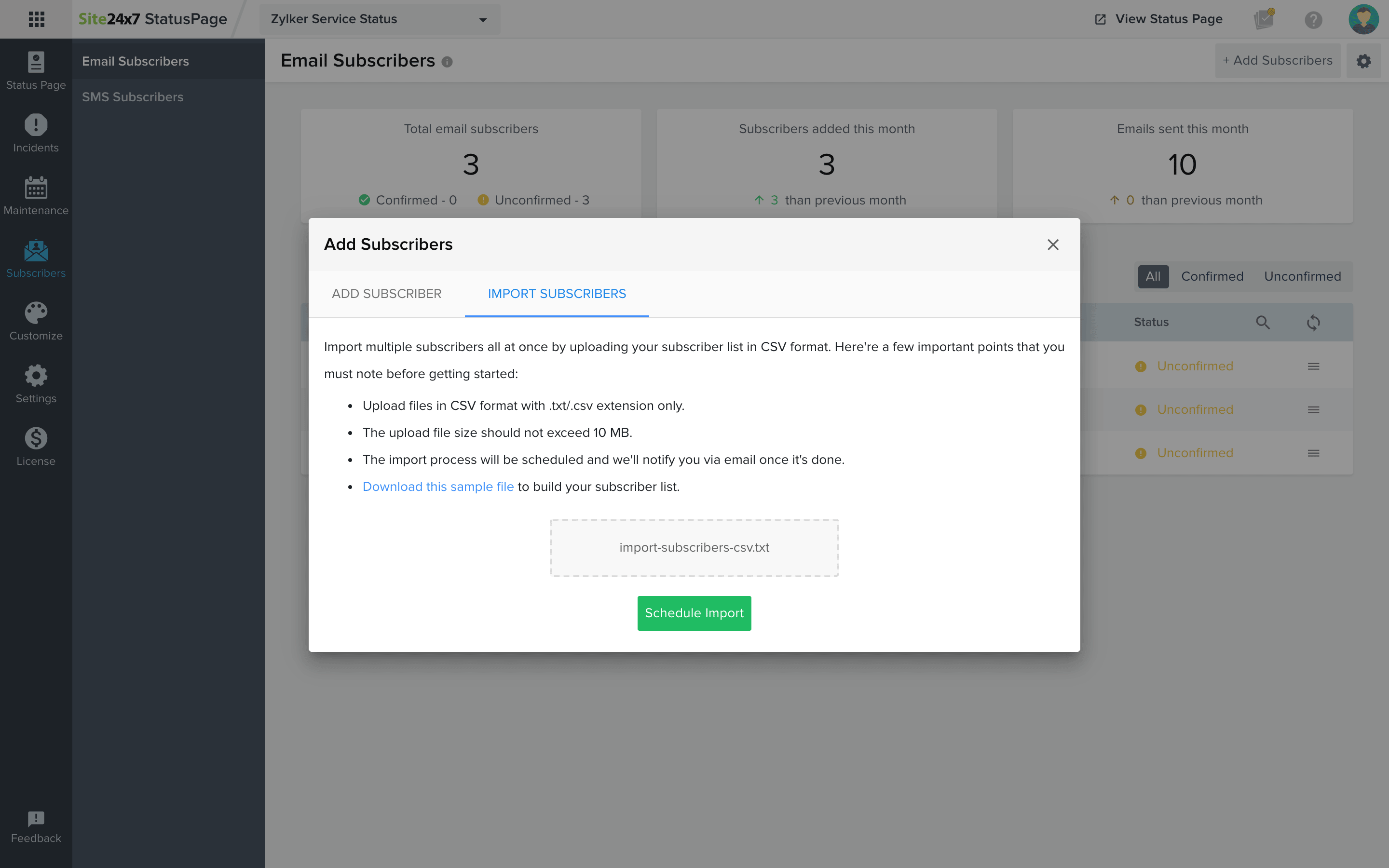Select the Incidents section in sidebar
This screenshot has height=868, width=1389.
pos(36,133)
